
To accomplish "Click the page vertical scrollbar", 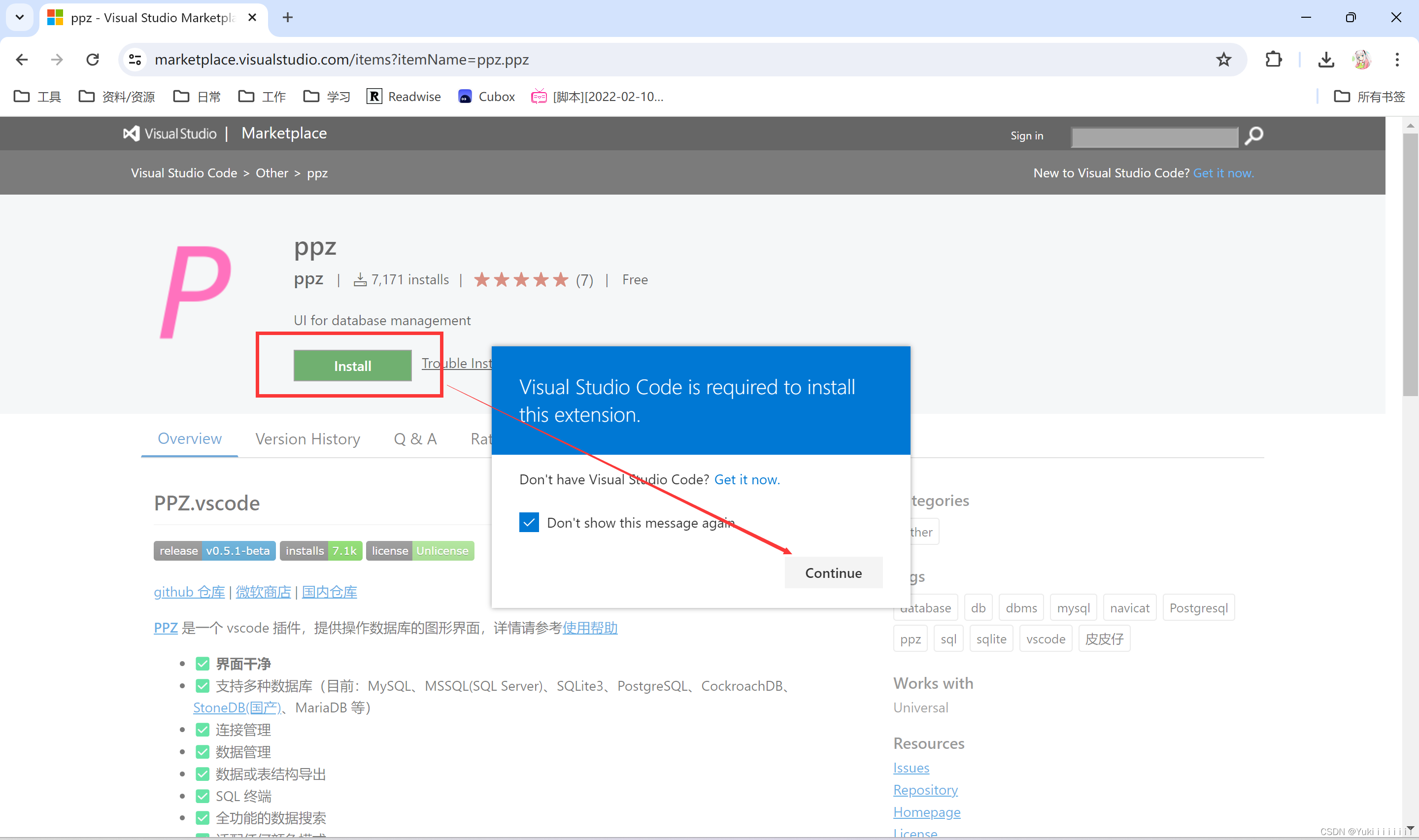I will [1410, 265].
